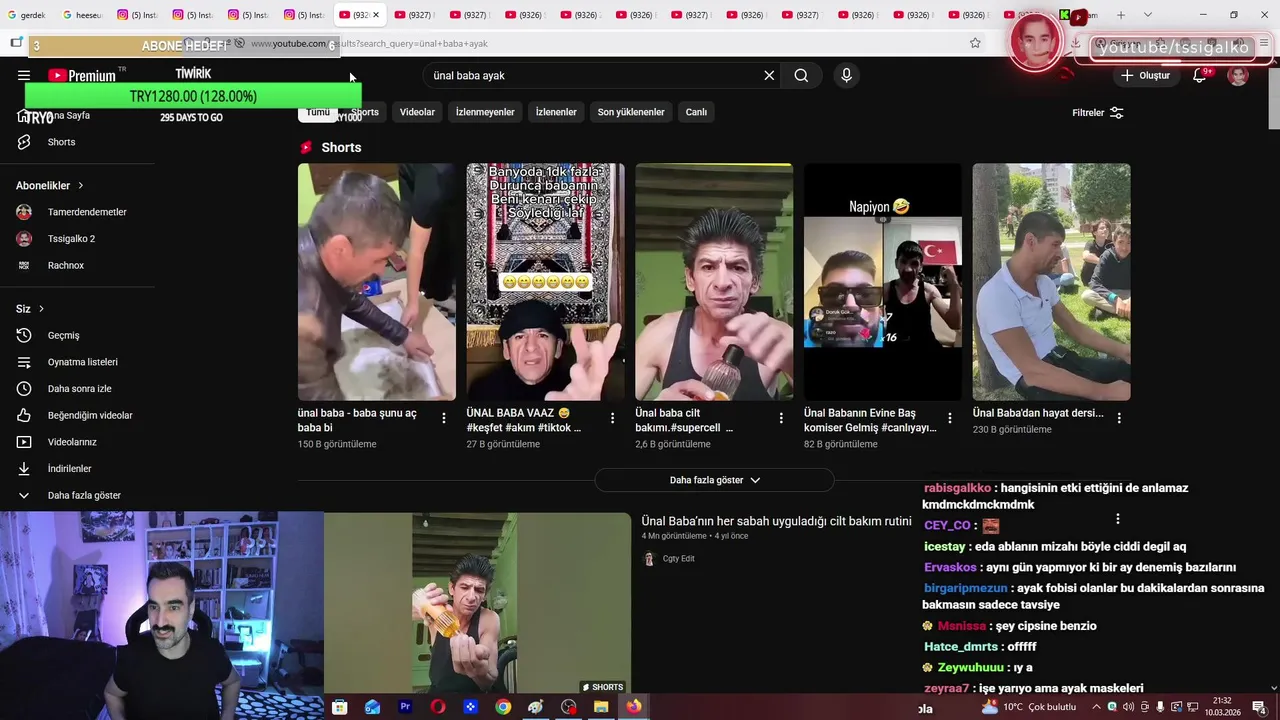
Task: Play the 'baba şunu aç baba bi' short
Action: tap(377, 282)
